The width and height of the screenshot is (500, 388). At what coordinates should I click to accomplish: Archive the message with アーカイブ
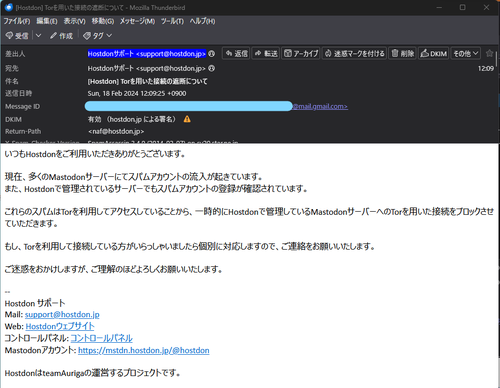pyautogui.click(x=301, y=54)
